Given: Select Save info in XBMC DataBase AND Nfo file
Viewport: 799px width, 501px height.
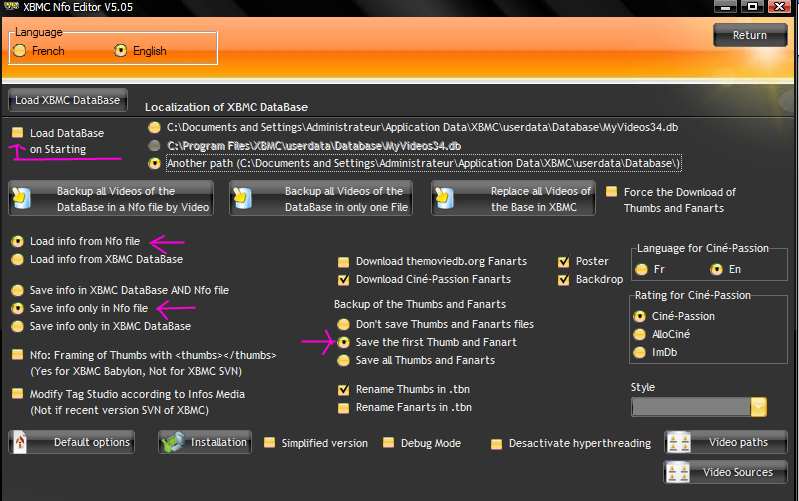Looking at the screenshot, I should (18, 291).
